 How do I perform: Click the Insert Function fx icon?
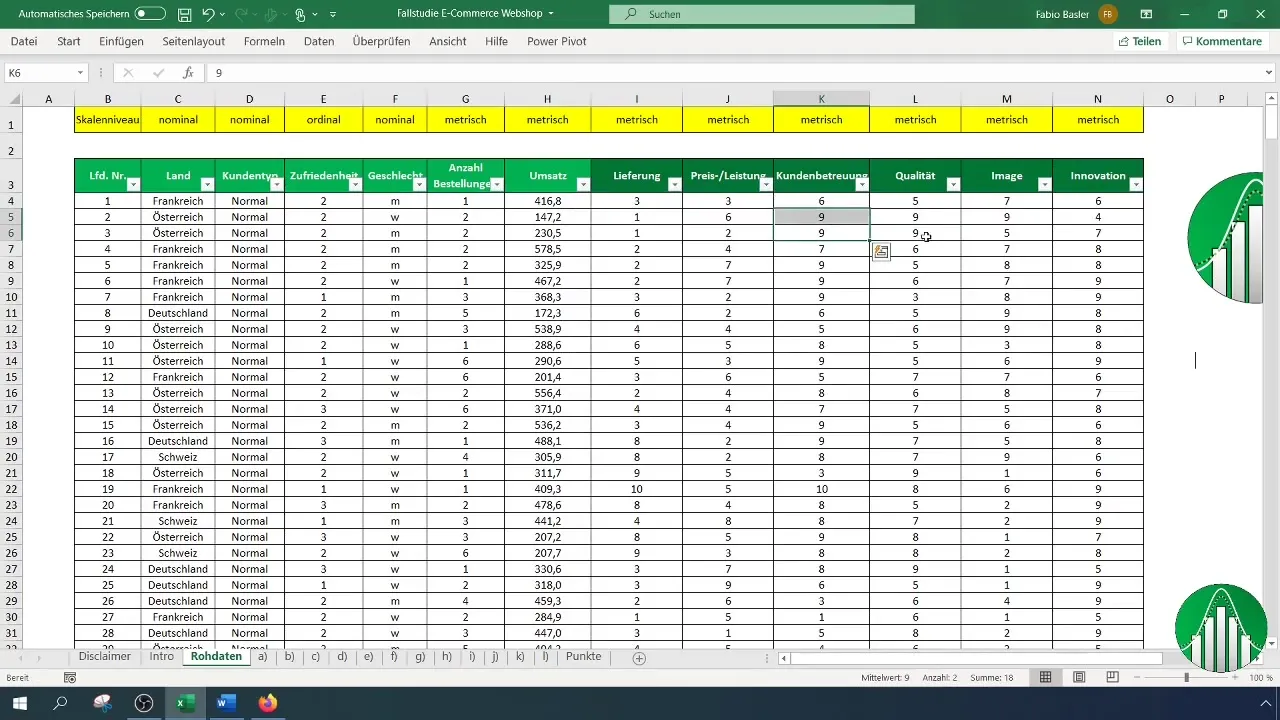click(x=188, y=73)
